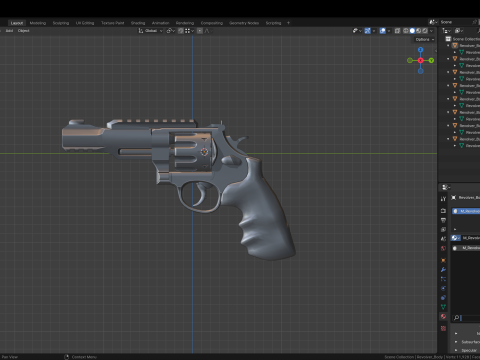This screenshot has height=360, width=480.
Task: Open the Object Data properties tab
Action: point(443,307)
